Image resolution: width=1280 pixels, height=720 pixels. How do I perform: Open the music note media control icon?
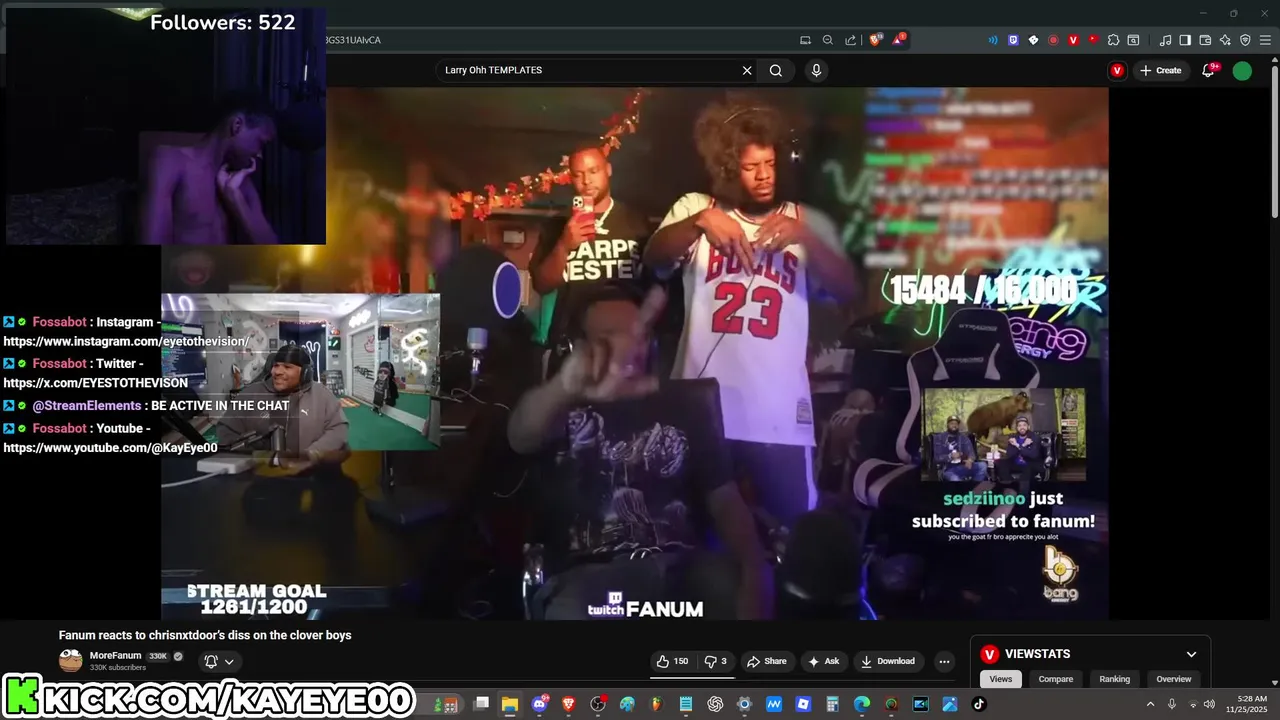click(x=1165, y=40)
